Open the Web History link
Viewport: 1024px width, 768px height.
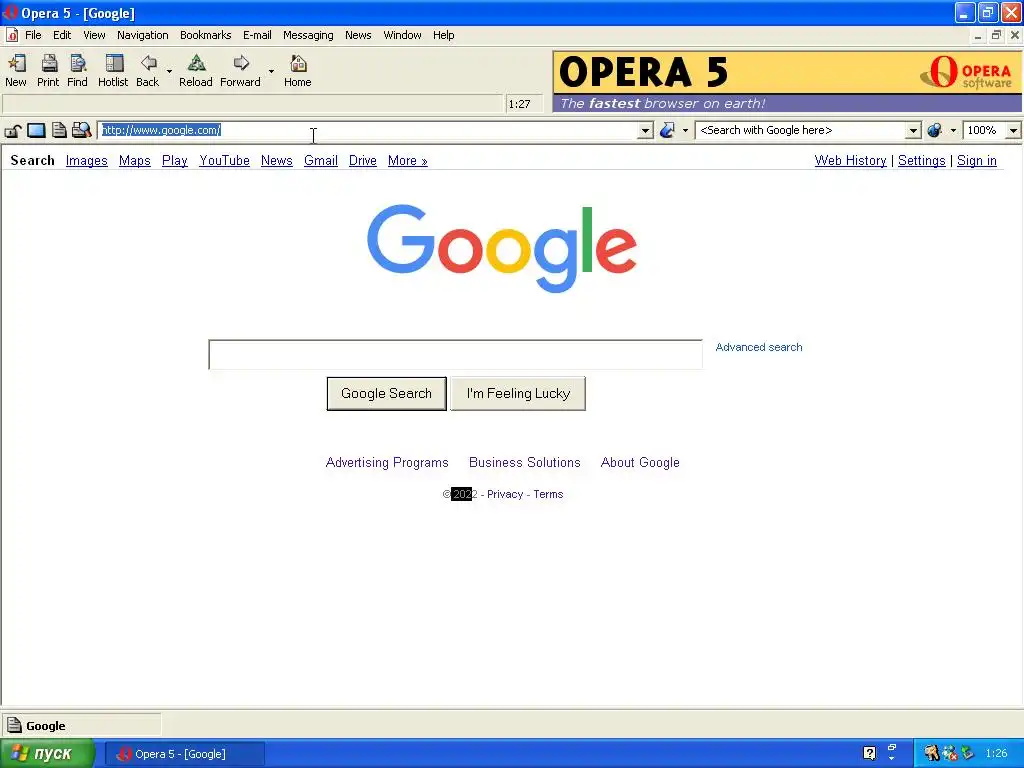click(850, 161)
